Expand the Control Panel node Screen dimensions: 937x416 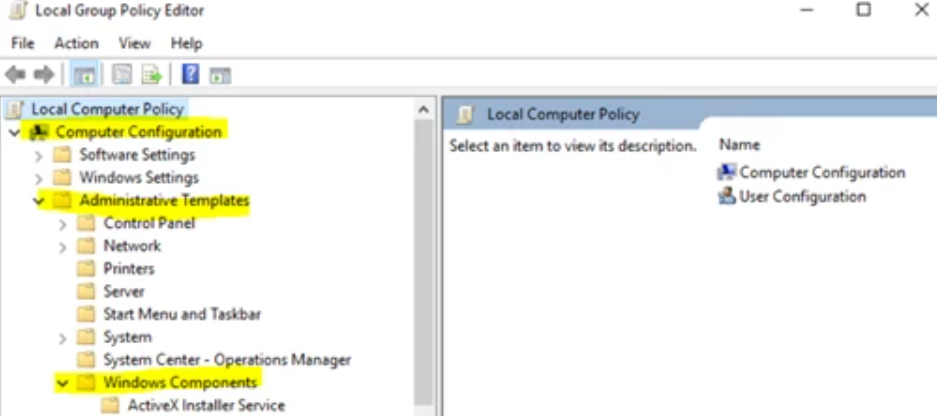point(63,224)
